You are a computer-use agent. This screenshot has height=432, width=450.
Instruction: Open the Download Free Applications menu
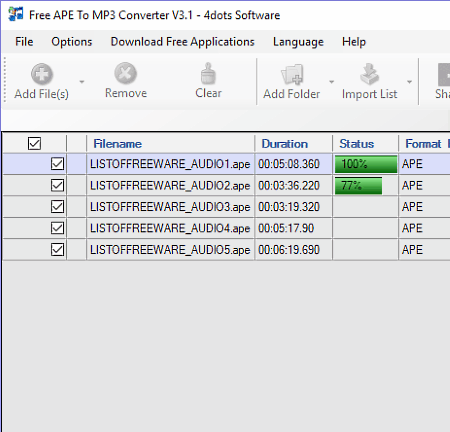(x=182, y=42)
